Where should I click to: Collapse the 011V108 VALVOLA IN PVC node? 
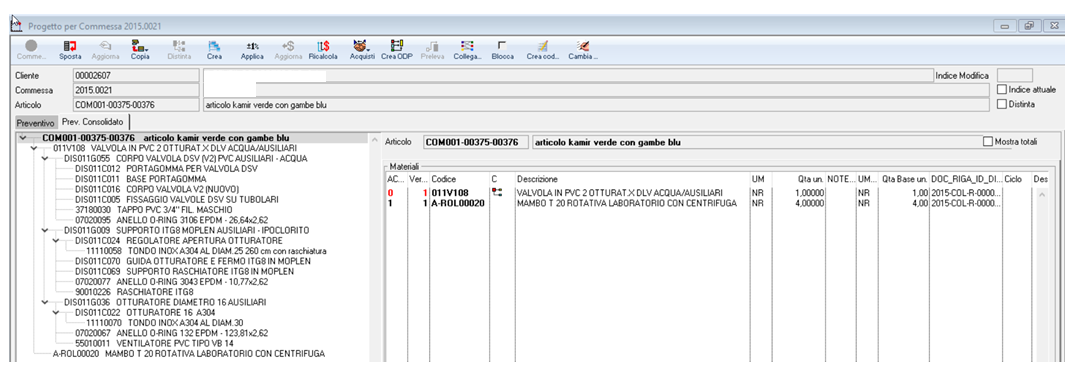coord(35,148)
